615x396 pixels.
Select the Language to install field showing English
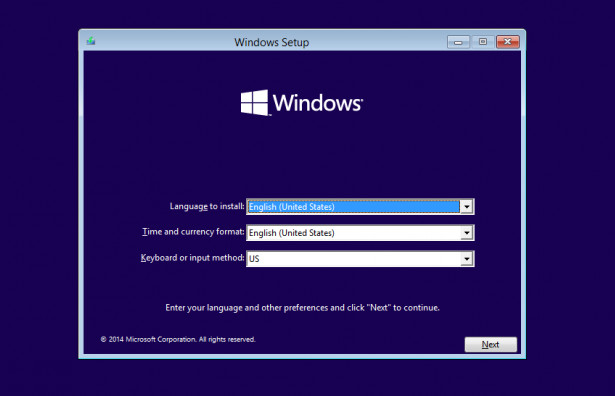[360, 207]
